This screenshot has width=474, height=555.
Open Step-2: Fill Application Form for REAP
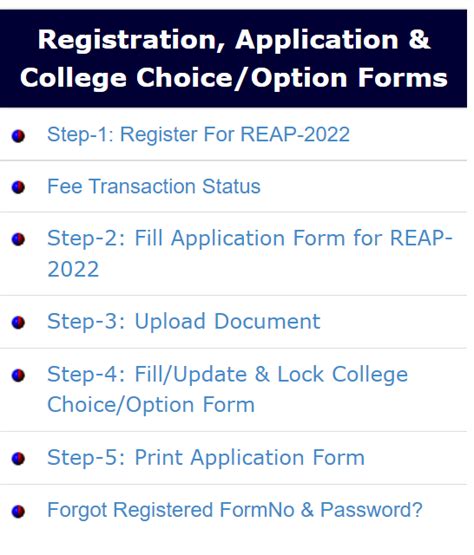(x=250, y=253)
